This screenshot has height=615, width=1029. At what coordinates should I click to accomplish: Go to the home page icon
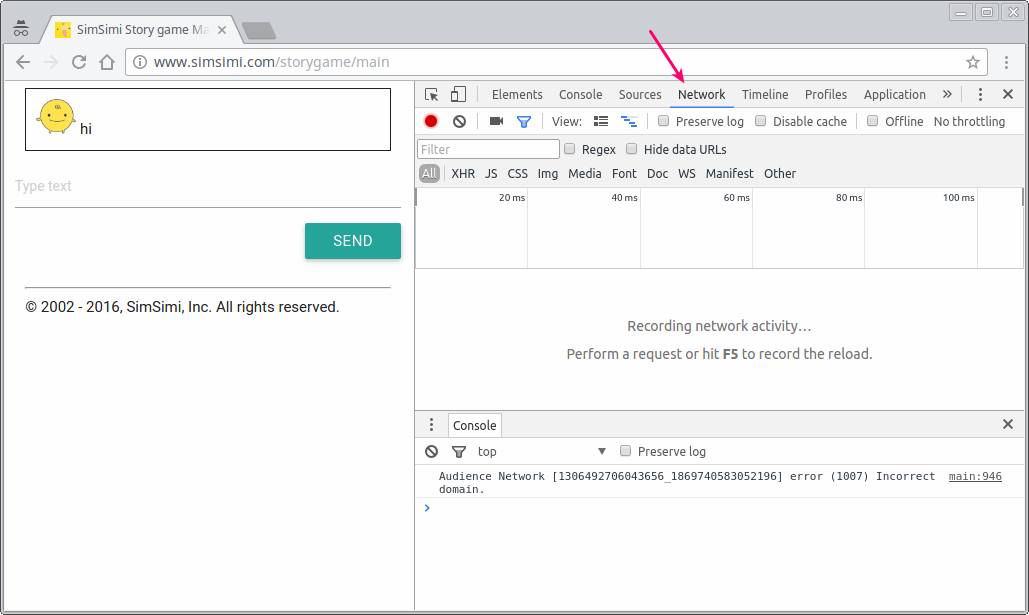(x=107, y=62)
